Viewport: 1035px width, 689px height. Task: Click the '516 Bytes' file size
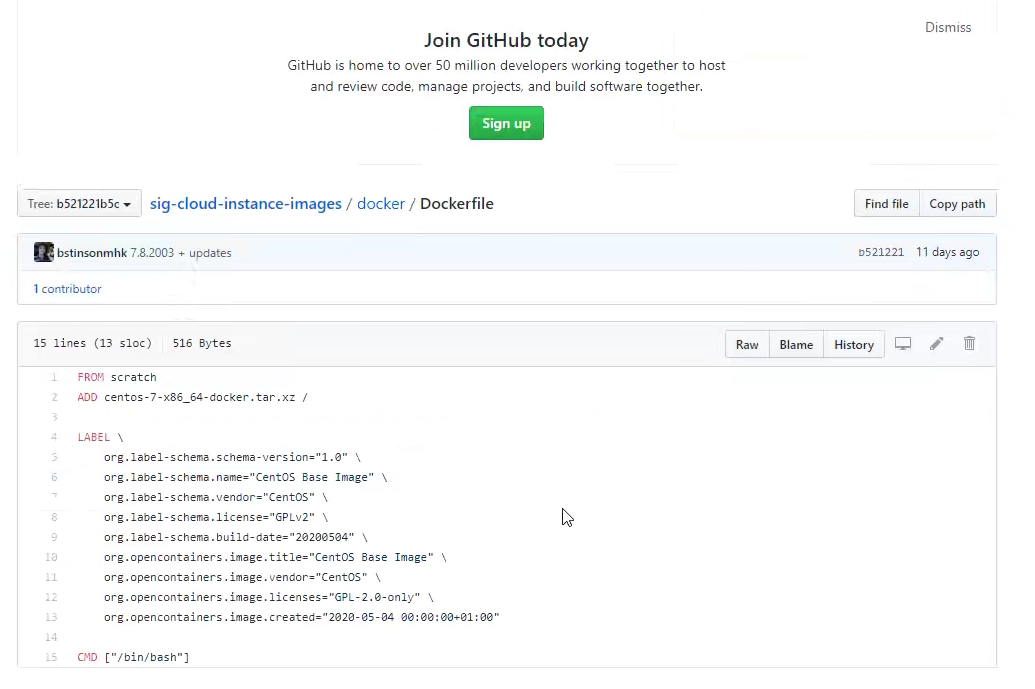pyautogui.click(x=202, y=343)
